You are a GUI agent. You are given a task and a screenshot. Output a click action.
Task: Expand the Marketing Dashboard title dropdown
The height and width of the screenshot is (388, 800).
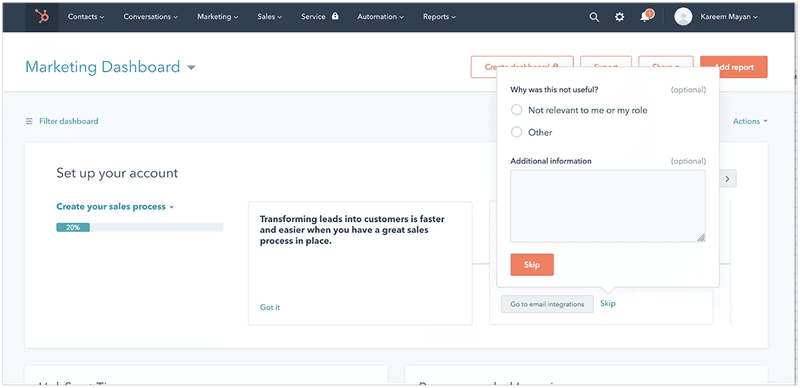(x=191, y=67)
